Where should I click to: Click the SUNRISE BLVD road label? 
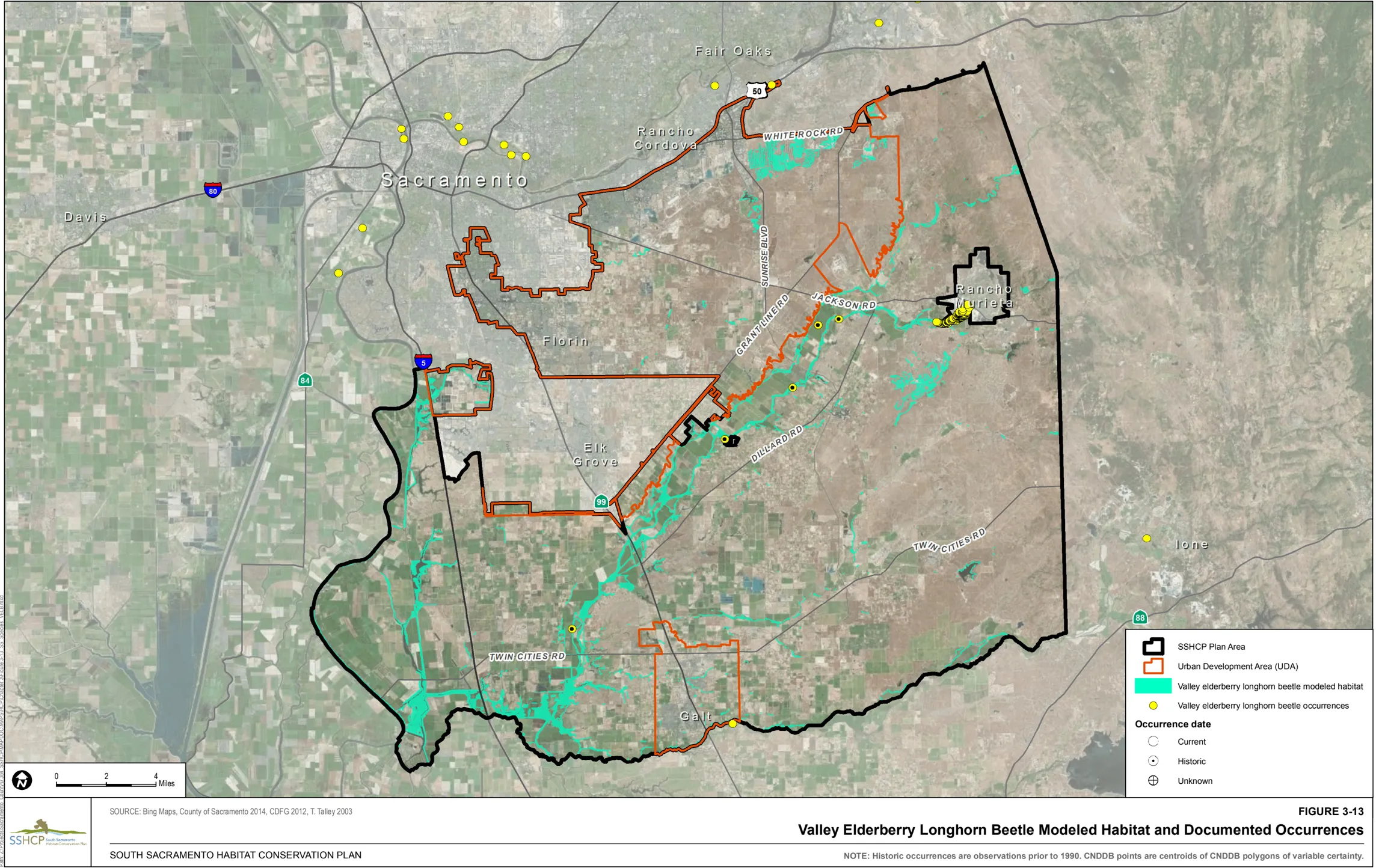click(764, 256)
